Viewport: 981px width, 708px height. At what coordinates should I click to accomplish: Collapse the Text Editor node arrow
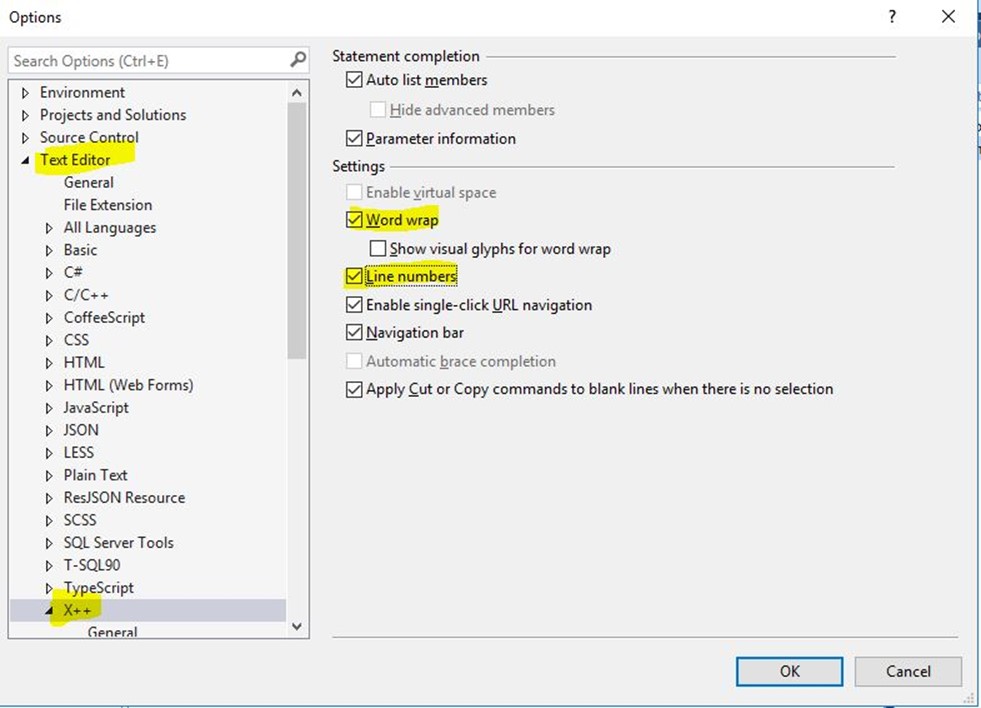[x=26, y=160]
